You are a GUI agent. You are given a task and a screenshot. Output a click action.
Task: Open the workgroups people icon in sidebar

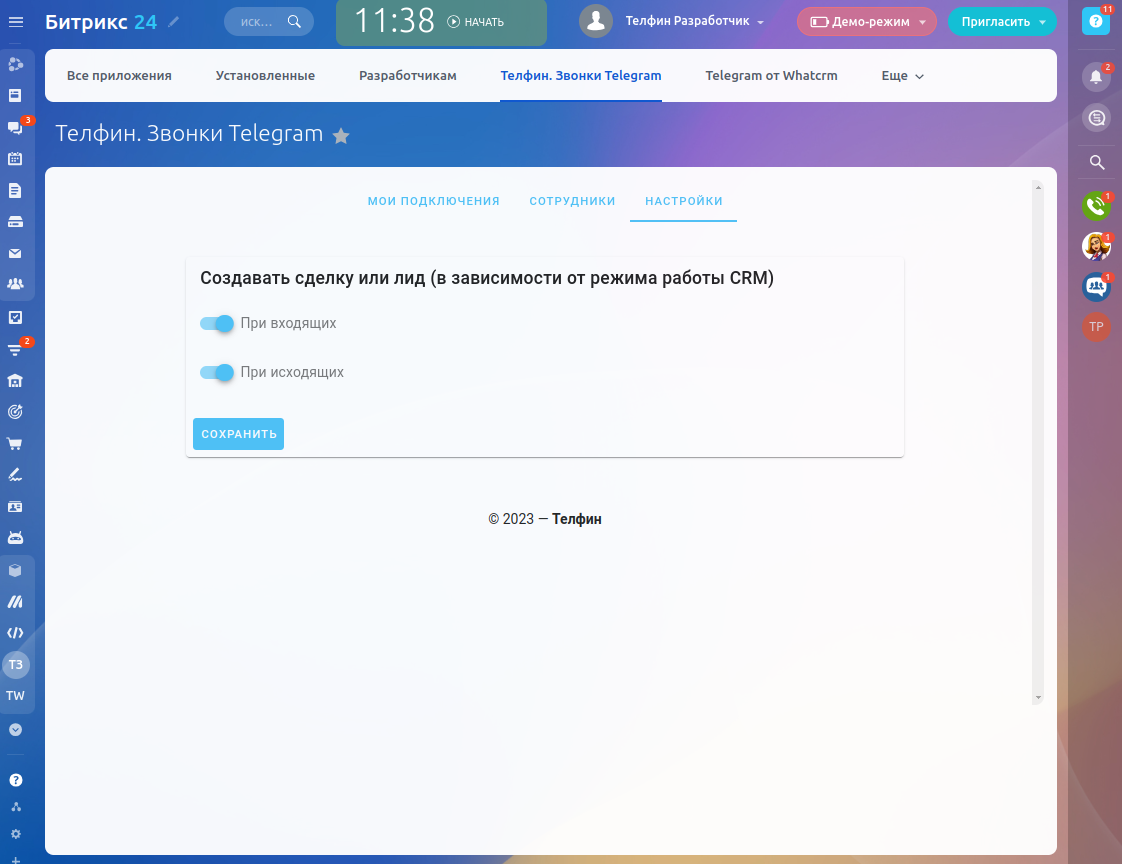click(x=15, y=284)
